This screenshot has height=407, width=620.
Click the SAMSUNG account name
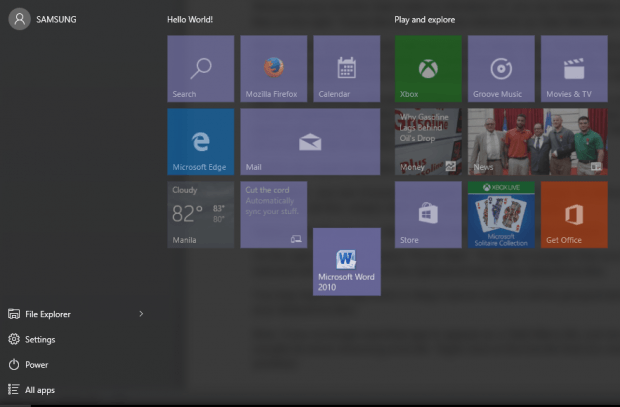56,19
